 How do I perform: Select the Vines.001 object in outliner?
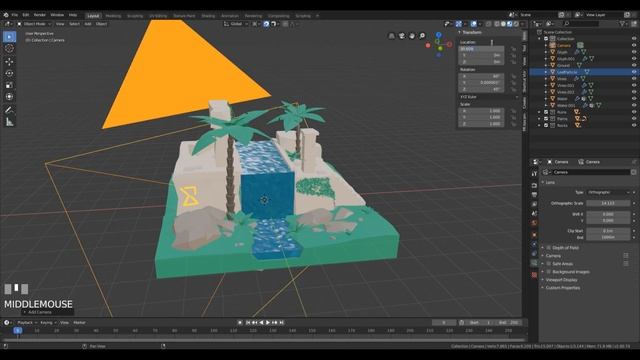tap(566, 85)
